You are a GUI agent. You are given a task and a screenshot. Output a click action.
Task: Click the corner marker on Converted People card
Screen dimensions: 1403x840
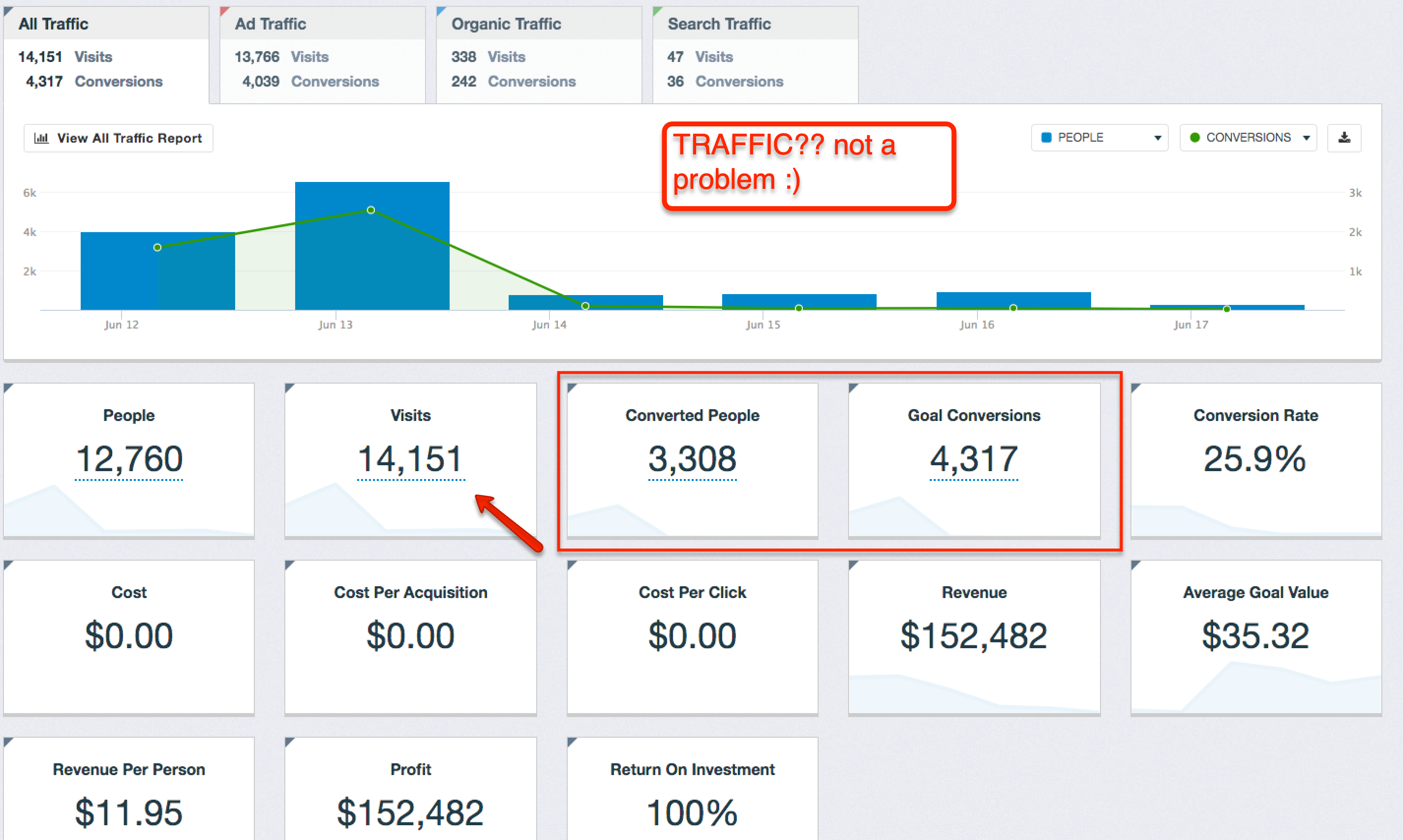point(572,389)
